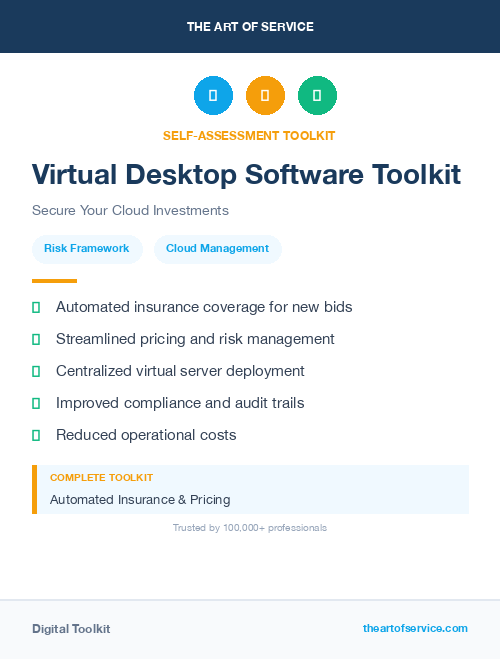Viewport: 500px width, 659px height.
Task: Click the Digital Toolkit footer label
Action: tap(71, 629)
